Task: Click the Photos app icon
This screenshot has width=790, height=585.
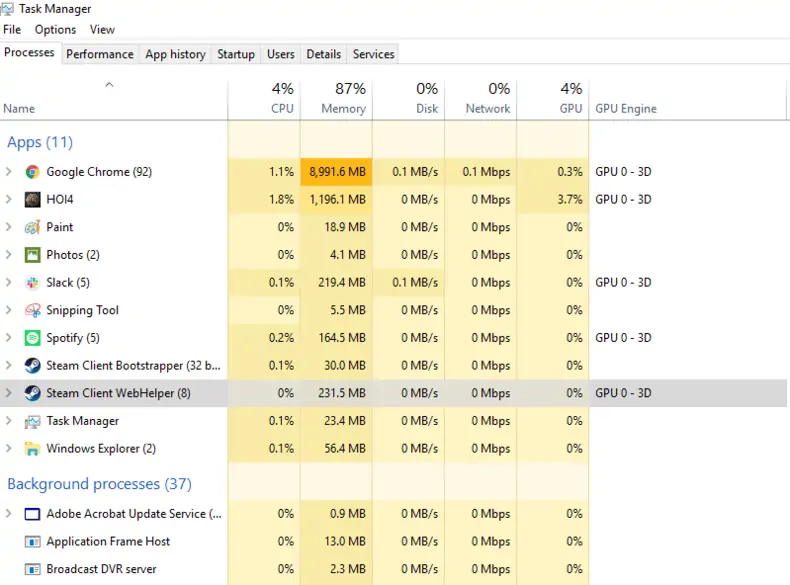Action: click(32, 255)
